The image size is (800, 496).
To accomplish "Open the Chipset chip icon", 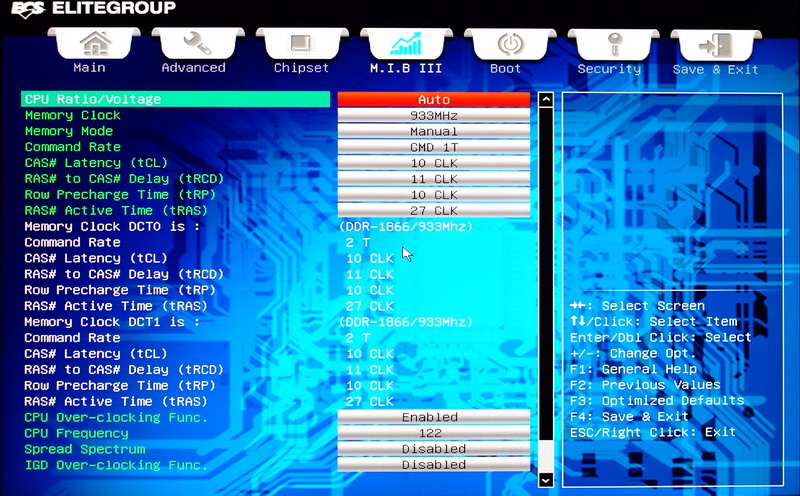I will 302,43.
